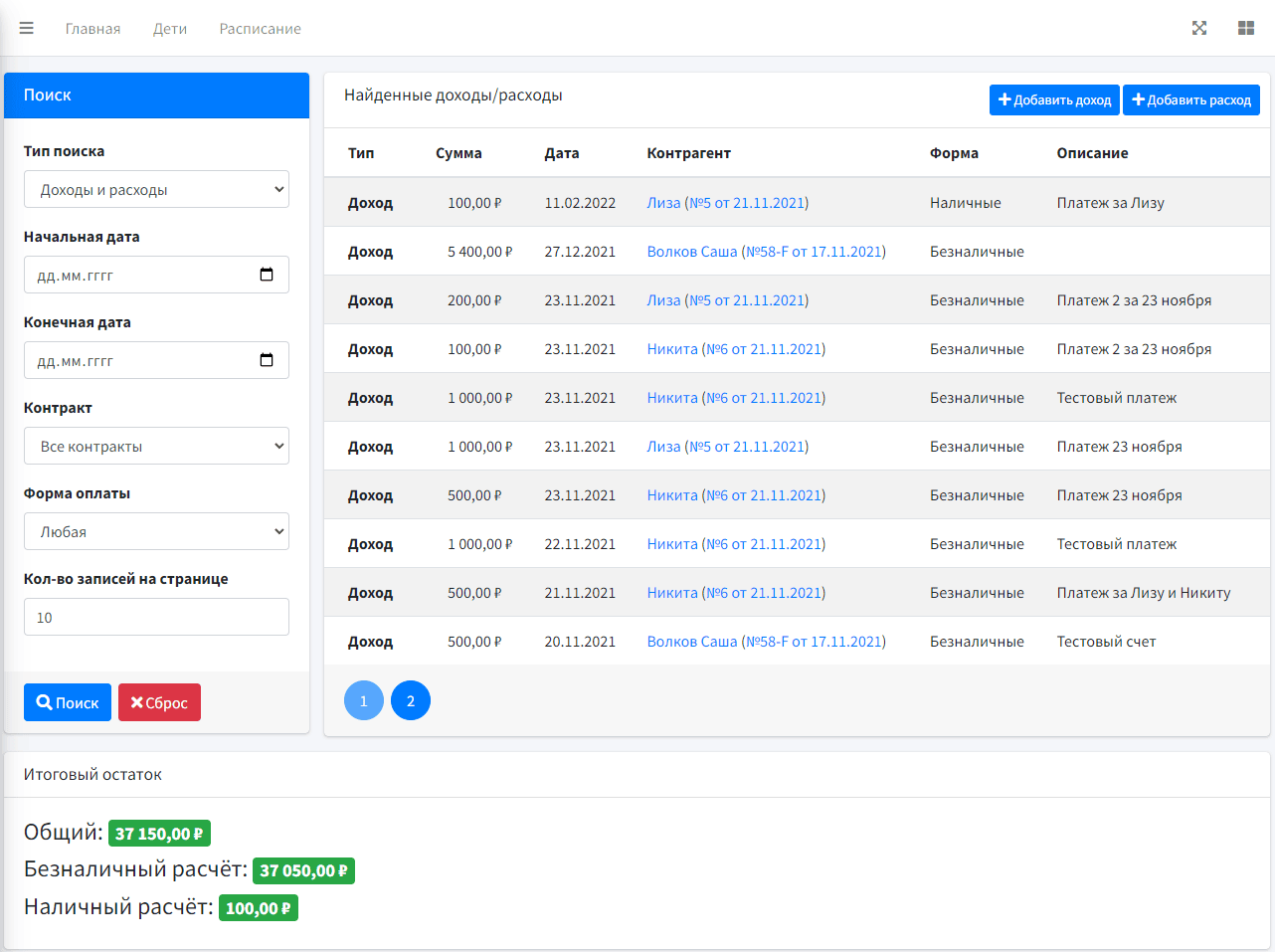Reset filters with Сброс button

(159, 702)
